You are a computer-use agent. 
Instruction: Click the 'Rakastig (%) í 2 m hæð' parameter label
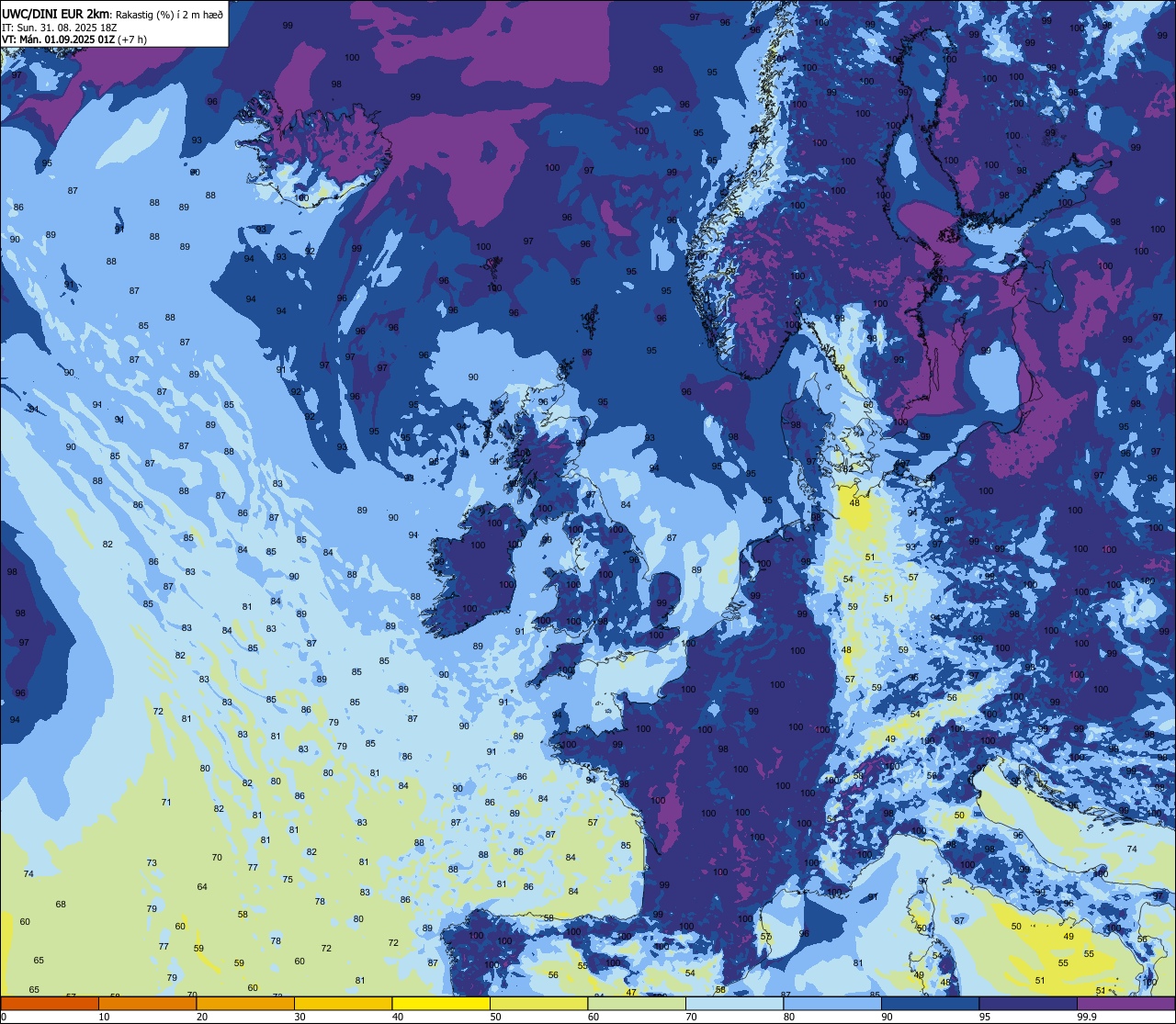click(x=169, y=15)
